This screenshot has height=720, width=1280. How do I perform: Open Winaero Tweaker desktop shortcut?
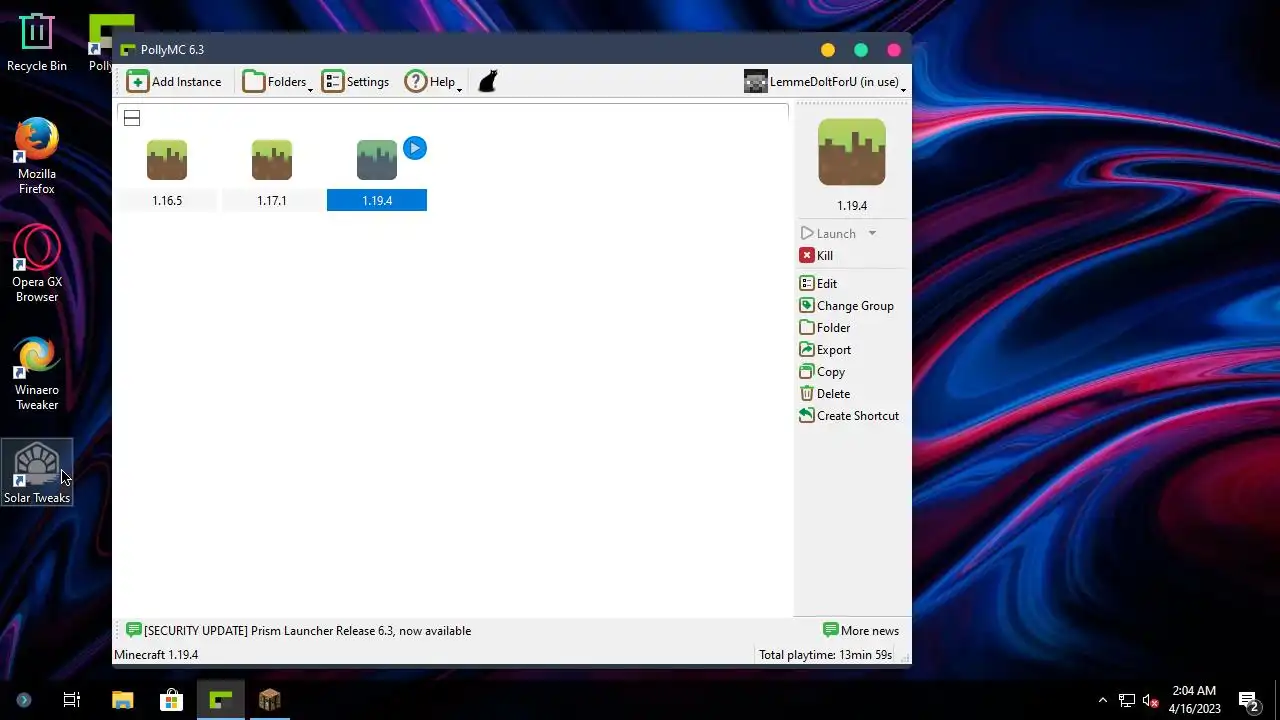(37, 373)
